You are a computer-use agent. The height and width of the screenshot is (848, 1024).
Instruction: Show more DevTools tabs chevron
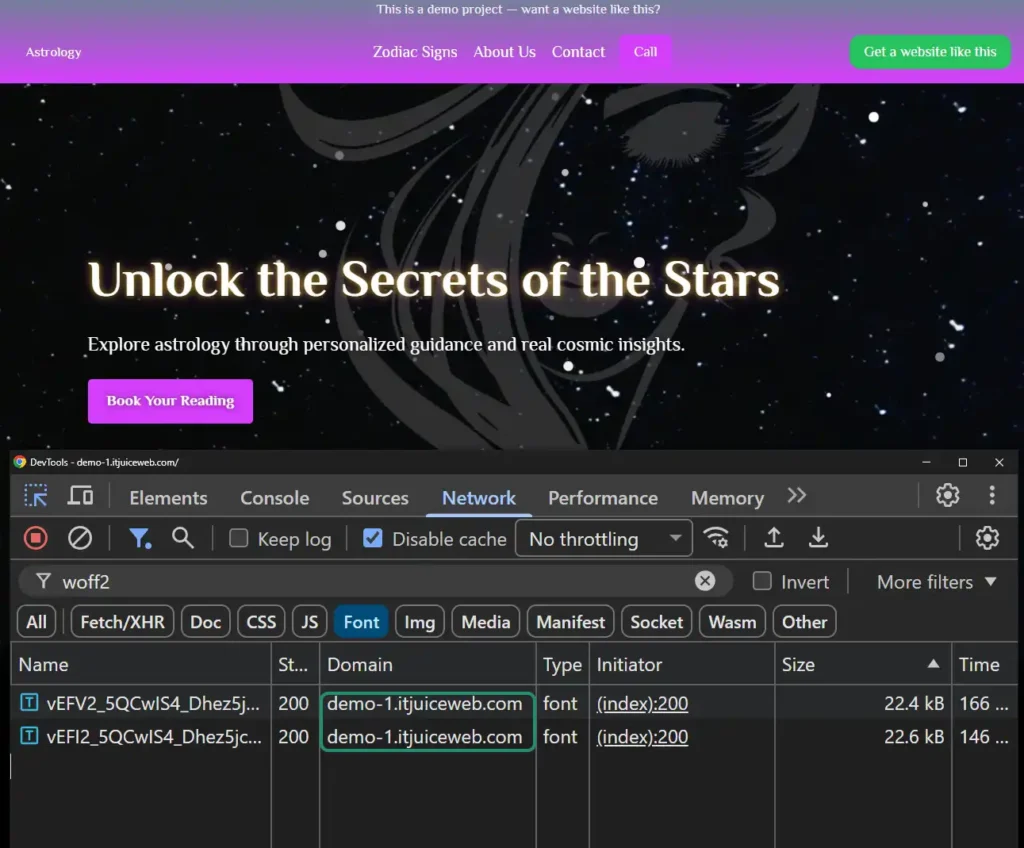coord(797,496)
